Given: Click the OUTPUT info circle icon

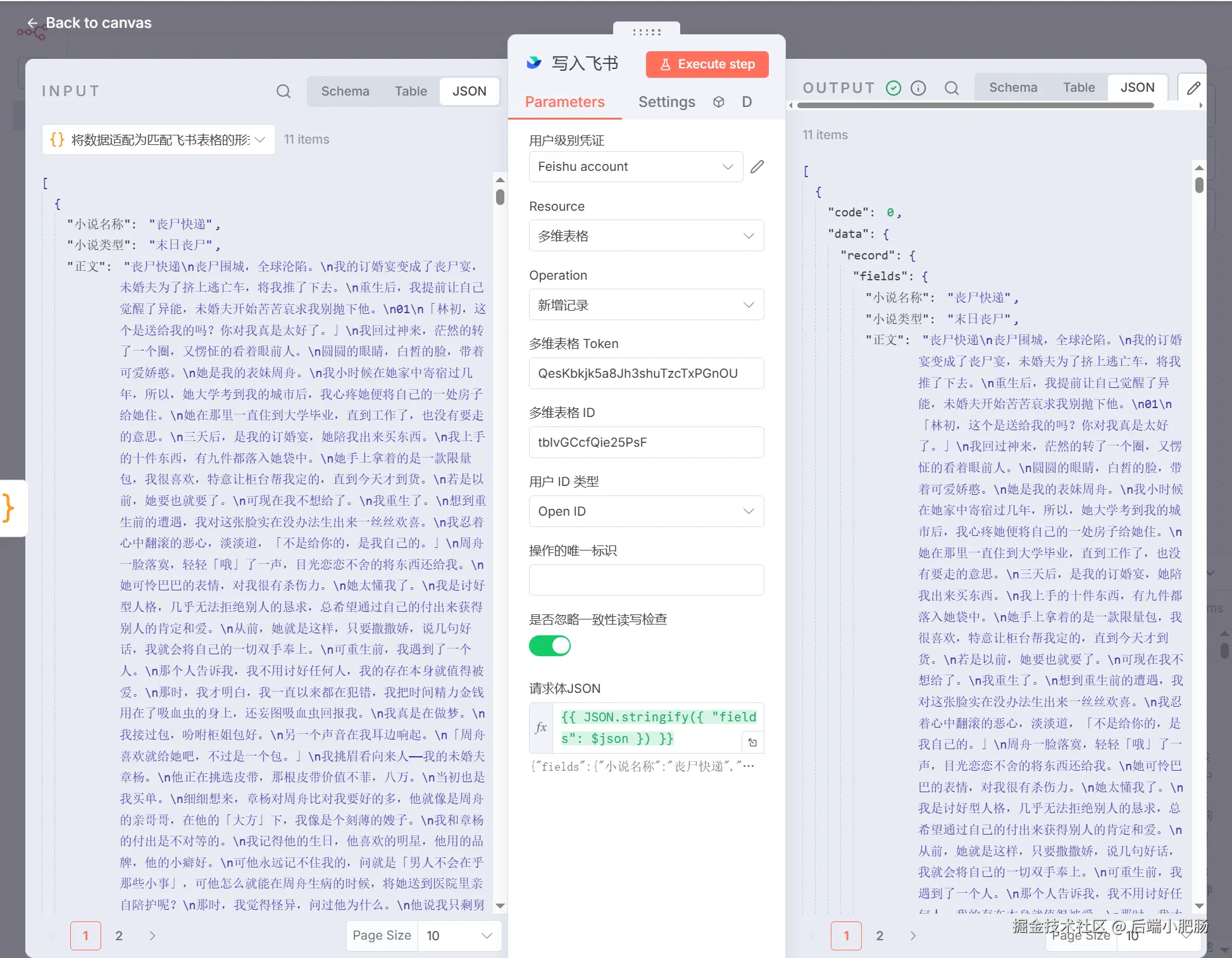Looking at the screenshot, I should (918, 88).
